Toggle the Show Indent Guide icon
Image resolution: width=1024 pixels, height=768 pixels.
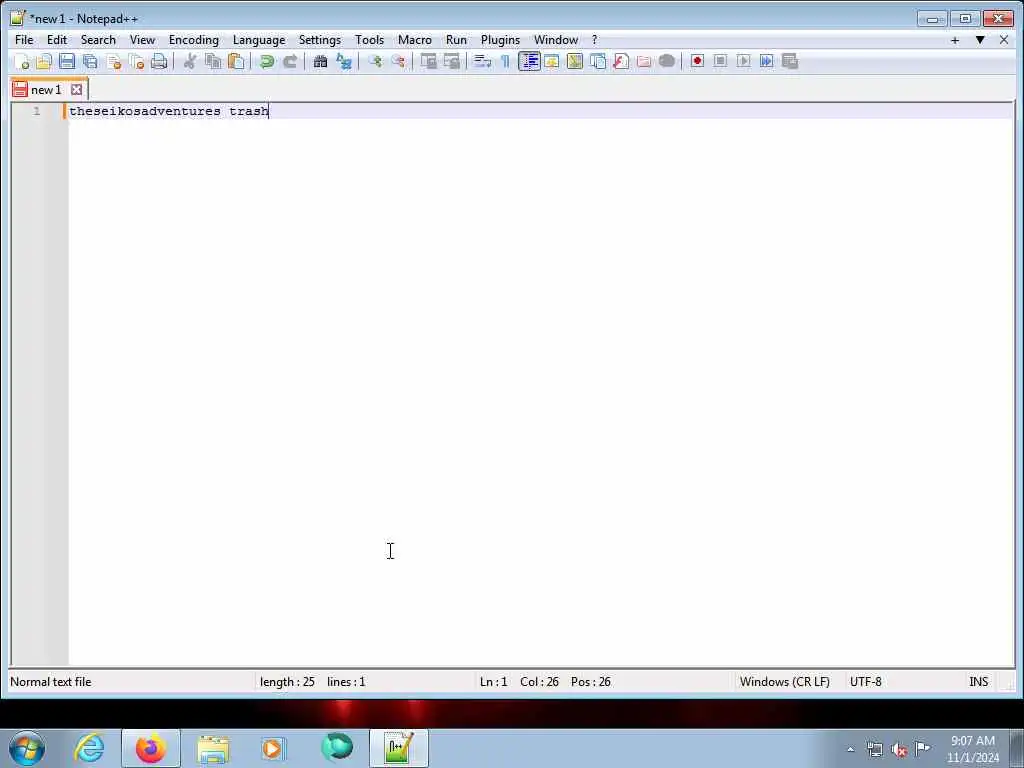(529, 61)
